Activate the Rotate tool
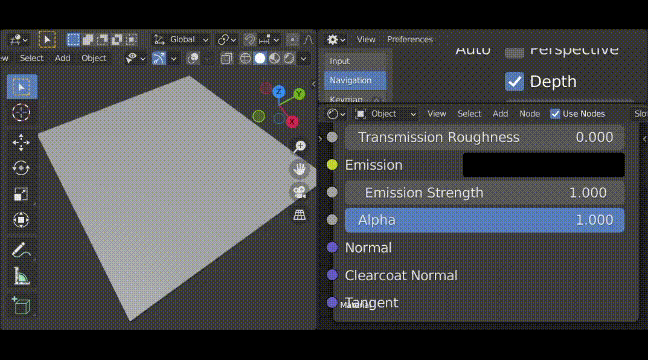Screen dimensions: 648x360 point(21,168)
